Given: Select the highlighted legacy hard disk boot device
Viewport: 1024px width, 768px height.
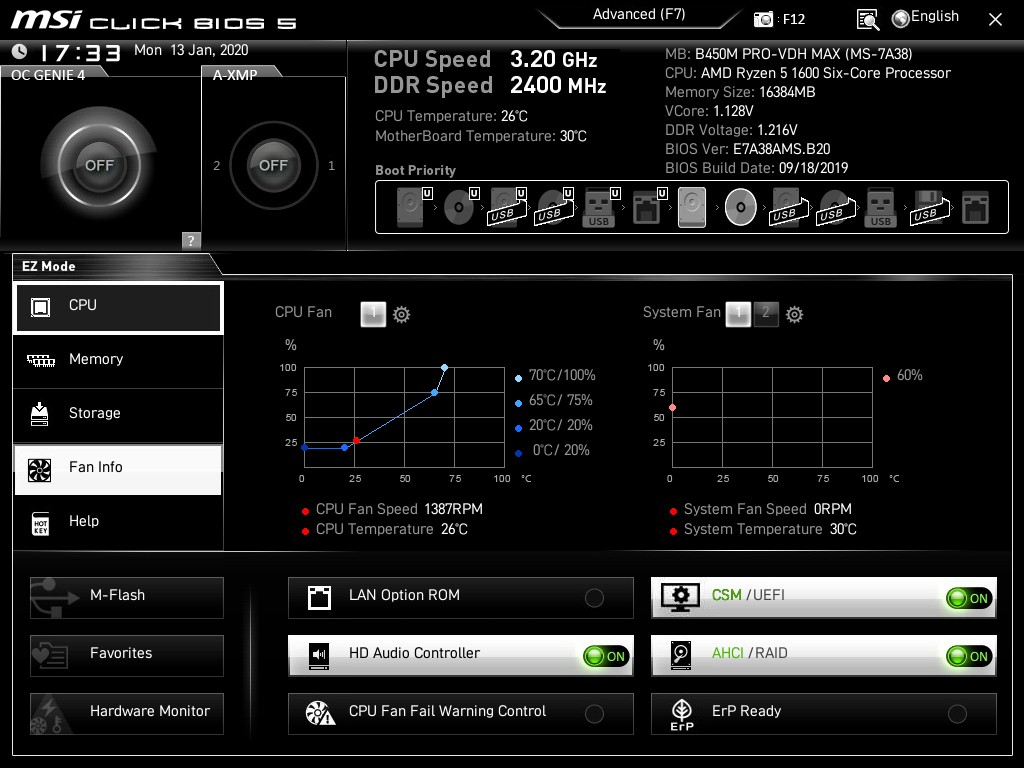Looking at the screenshot, I should click(x=692, y=207).
